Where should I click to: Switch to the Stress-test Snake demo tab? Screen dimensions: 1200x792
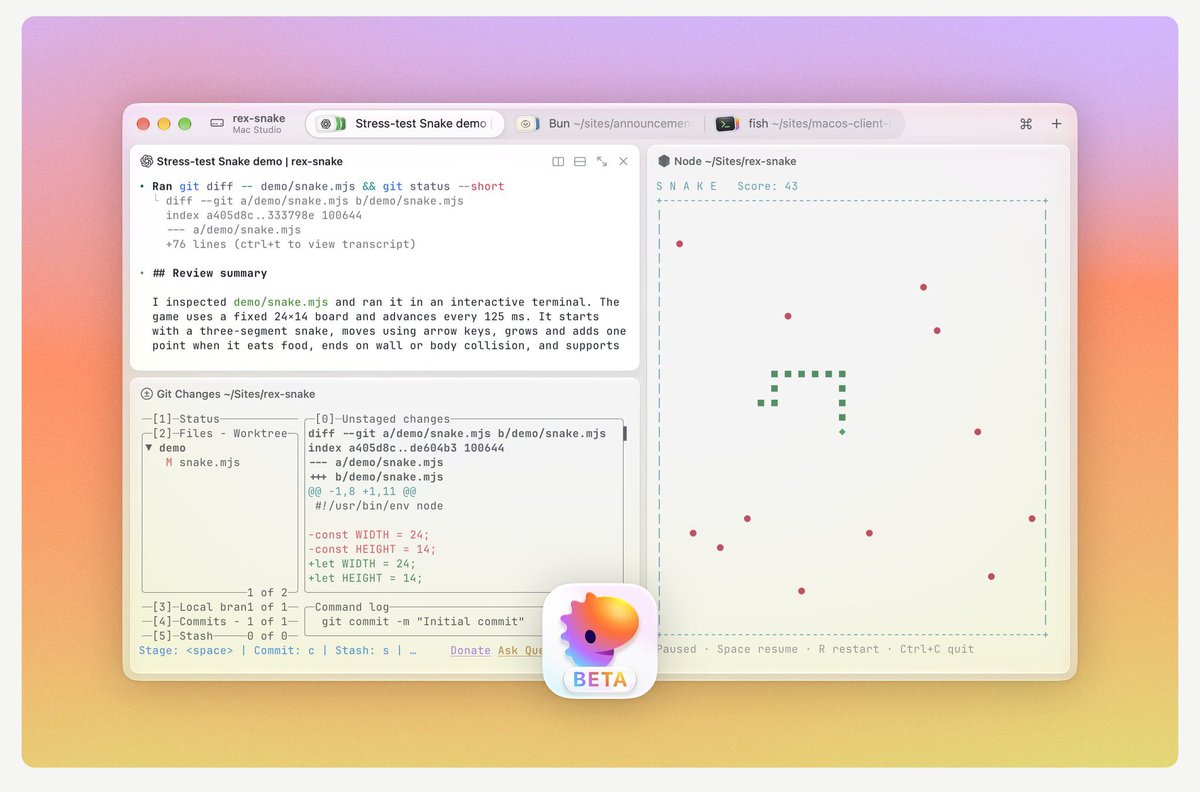click(404, 124)
